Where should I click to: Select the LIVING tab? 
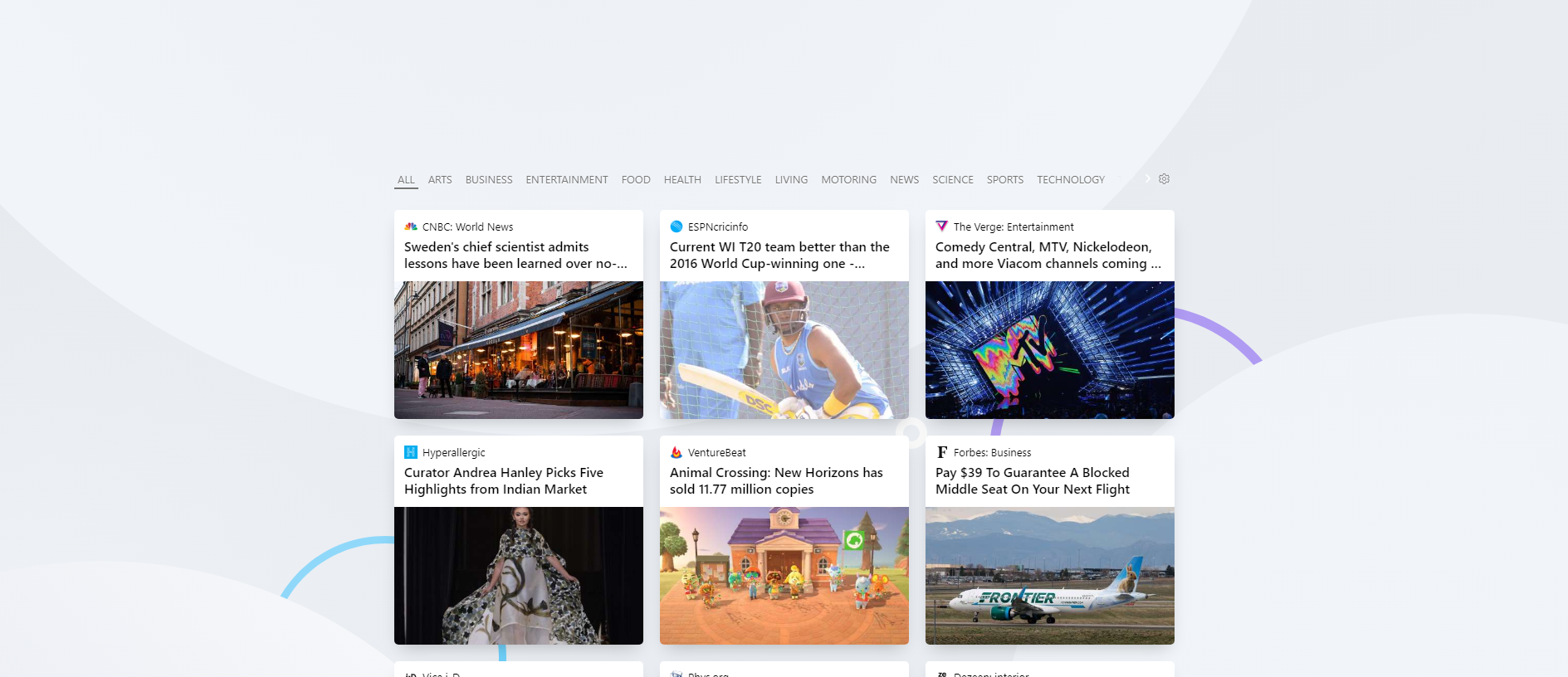click(791, 180)
